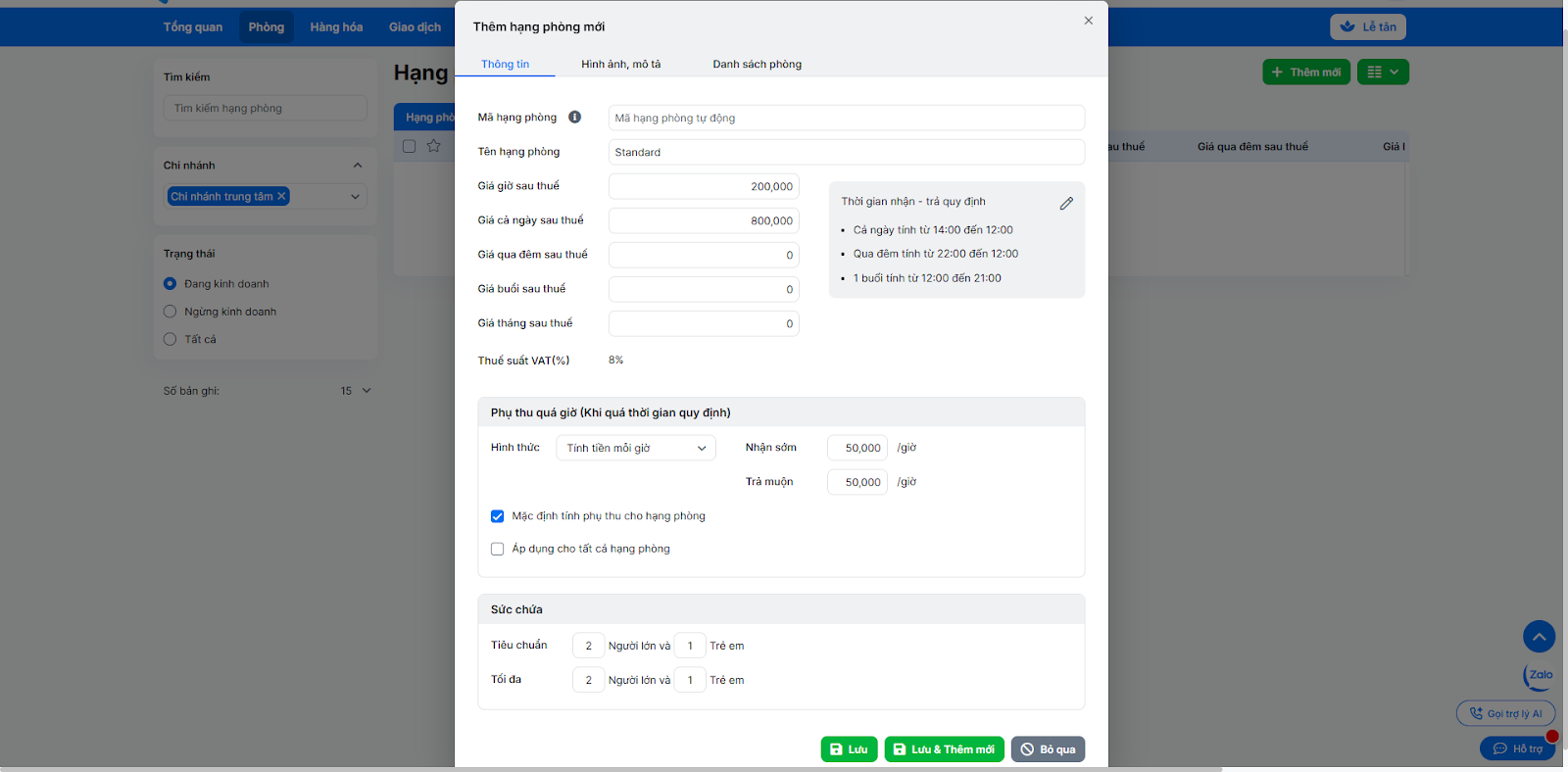1568x772 pixels.
Task: Check Áp dụng cho tất cả hạng phòng
Action: click(498, 550)
